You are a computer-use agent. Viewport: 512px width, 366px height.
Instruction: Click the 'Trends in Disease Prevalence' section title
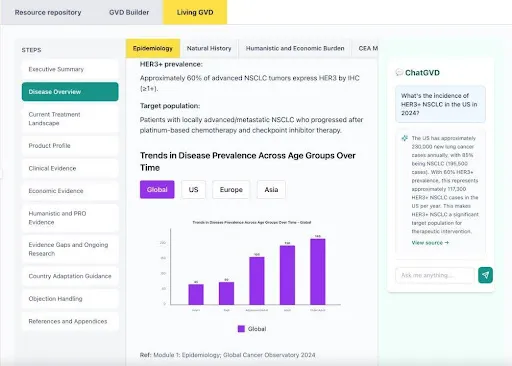(248, 161)
